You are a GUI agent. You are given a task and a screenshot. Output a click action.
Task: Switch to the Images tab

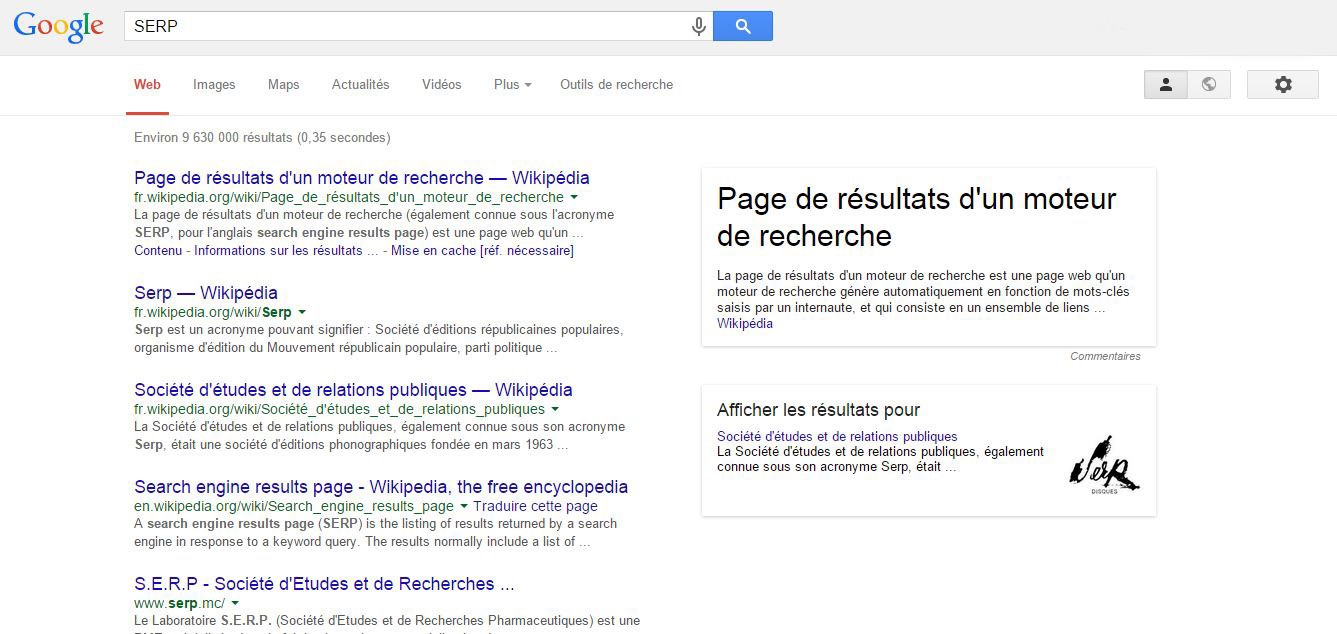tap(214, 85)
